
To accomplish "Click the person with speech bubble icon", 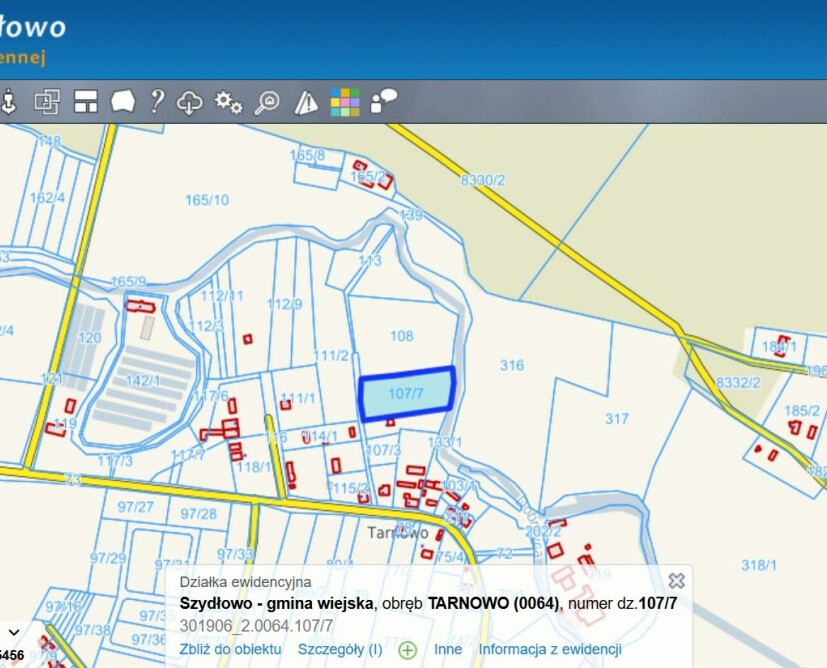I will [x=384, y=100].
